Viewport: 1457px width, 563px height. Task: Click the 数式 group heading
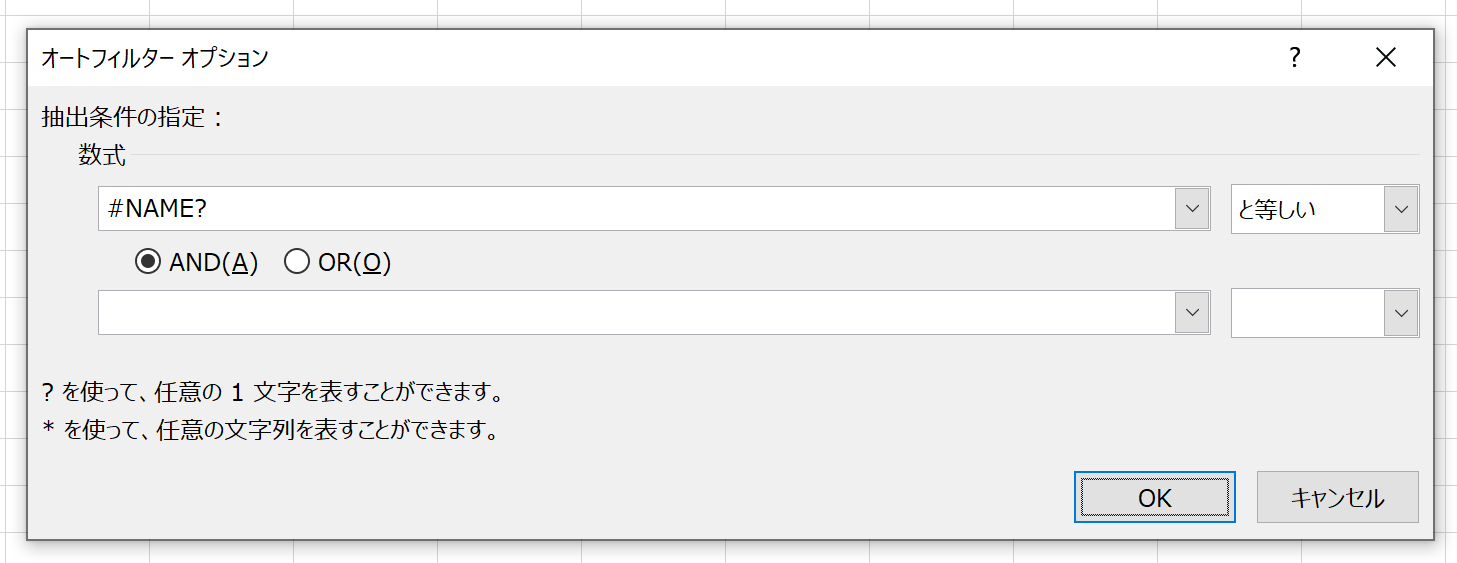point(102,155)
